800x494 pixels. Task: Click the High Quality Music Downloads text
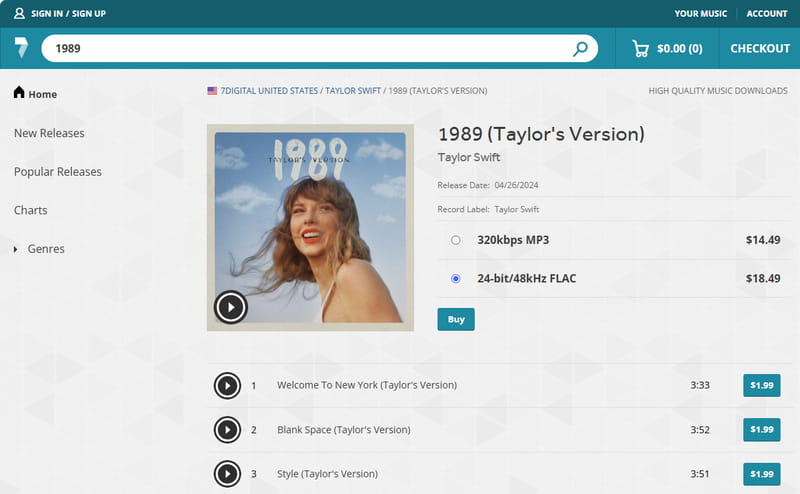718,91
